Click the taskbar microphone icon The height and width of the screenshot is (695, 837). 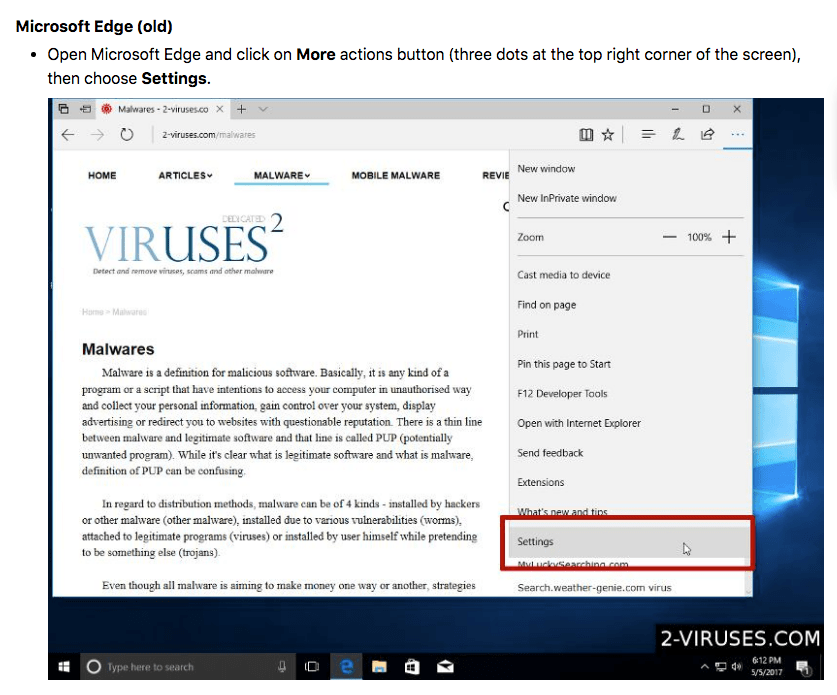(282, 667)
